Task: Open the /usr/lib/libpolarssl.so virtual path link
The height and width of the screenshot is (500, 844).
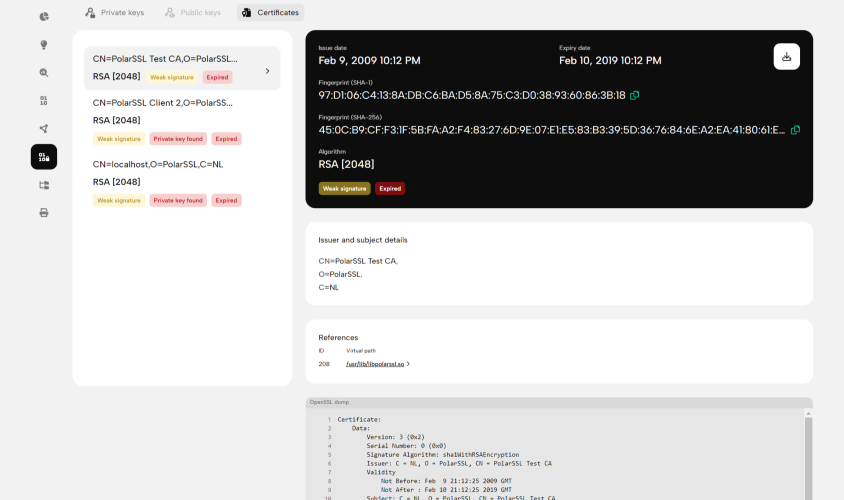Action: [375, 364]
